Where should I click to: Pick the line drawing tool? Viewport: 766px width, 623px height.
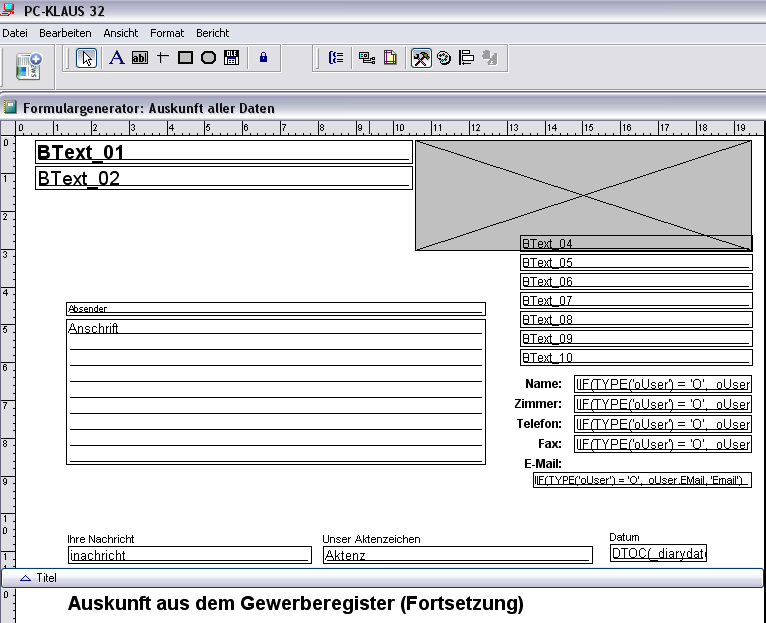click(x=162, y=58)
